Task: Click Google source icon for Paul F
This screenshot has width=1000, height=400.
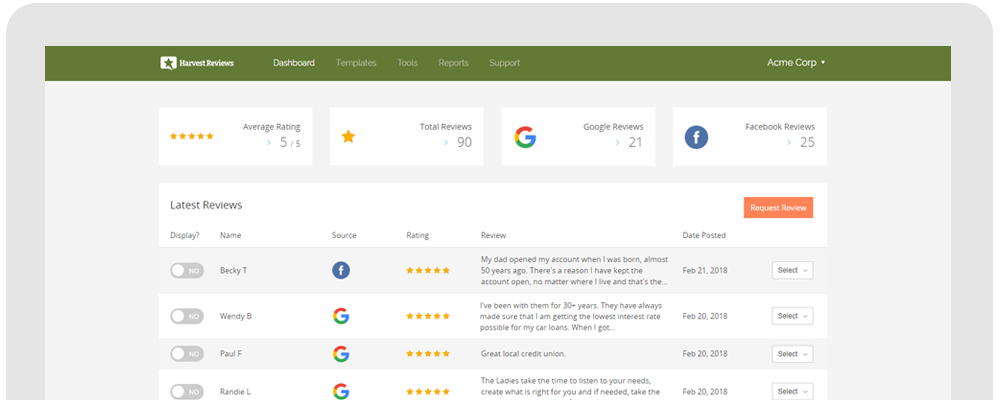Action: 341,354
